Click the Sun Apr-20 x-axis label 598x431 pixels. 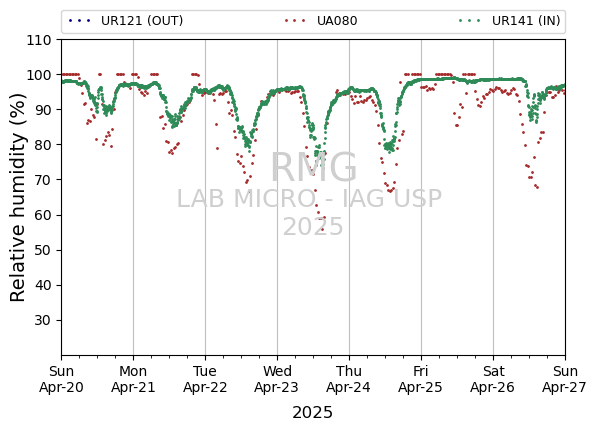[61, 379]
